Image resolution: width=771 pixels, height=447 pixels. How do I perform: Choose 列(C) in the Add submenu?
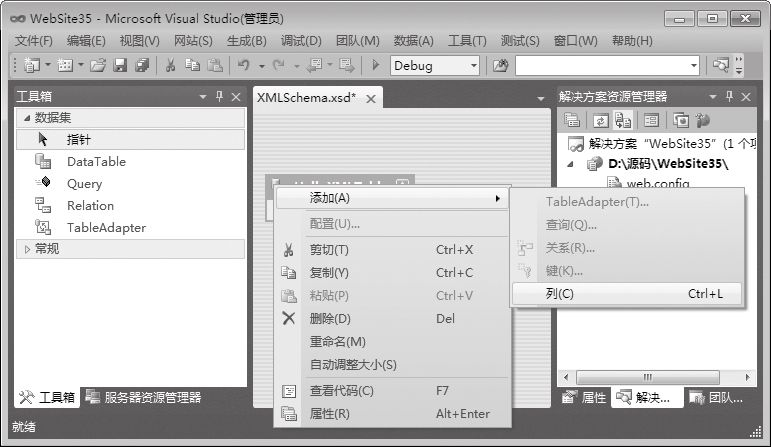point(627,294)
